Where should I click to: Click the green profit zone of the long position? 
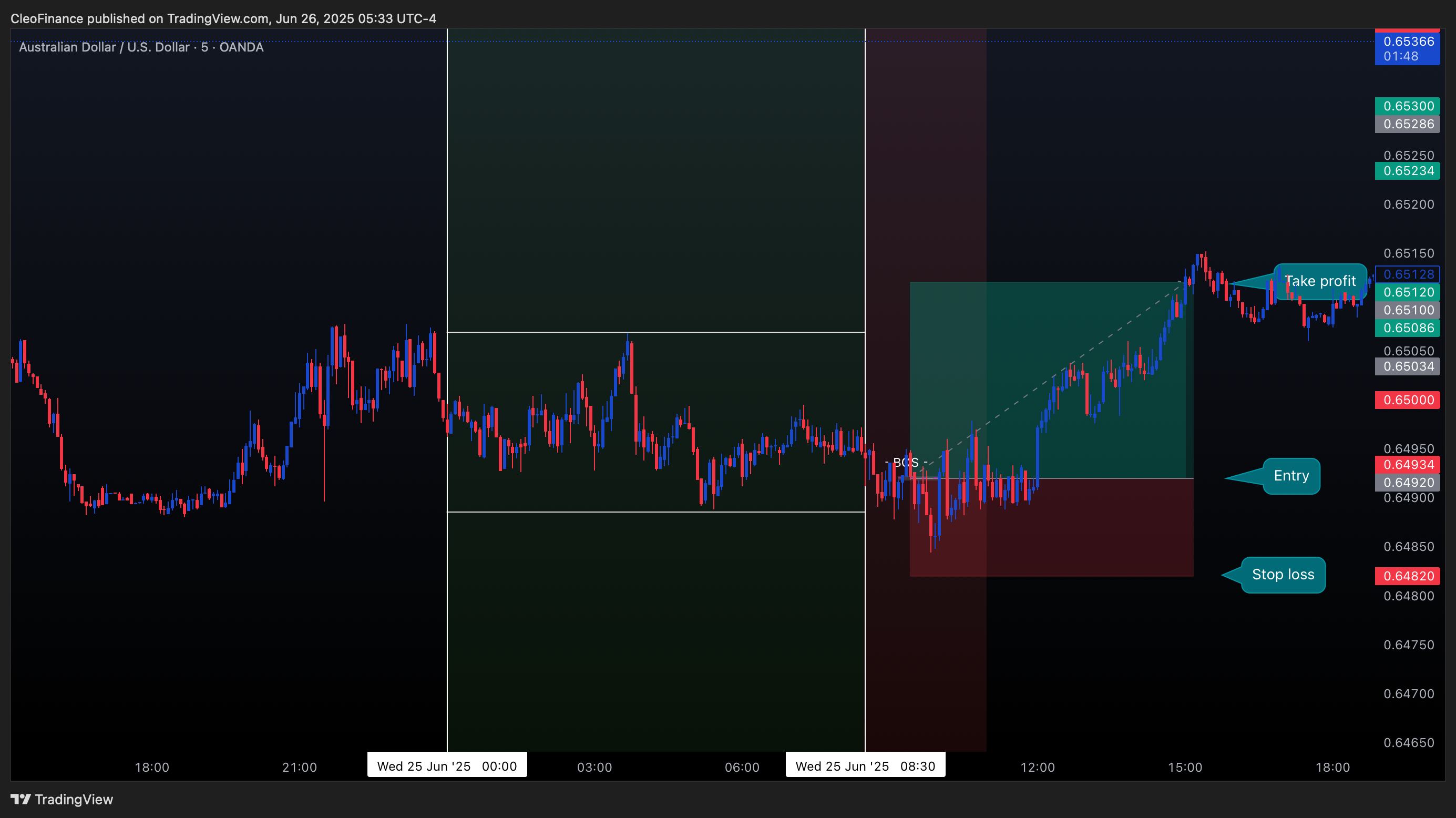click(x=1051, y=380)
